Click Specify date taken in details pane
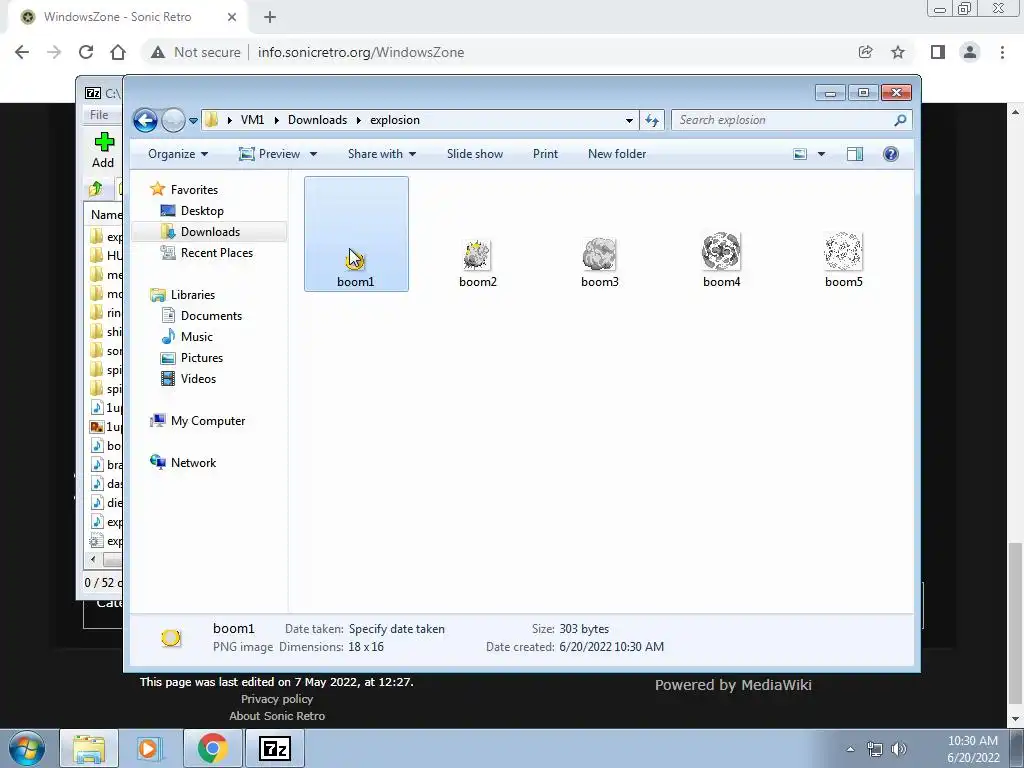 (x=396, y=629)
